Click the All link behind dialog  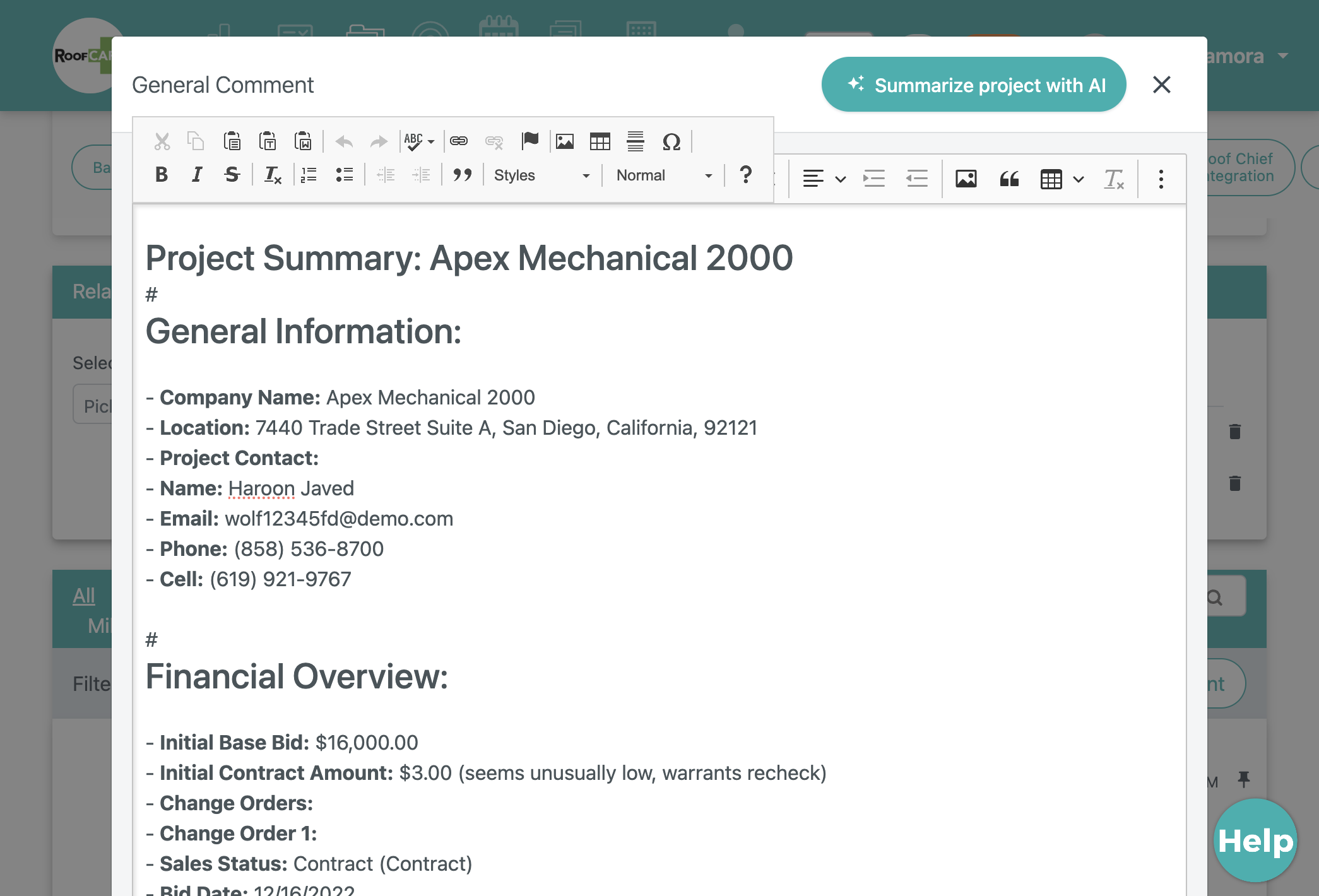(83, 595)
